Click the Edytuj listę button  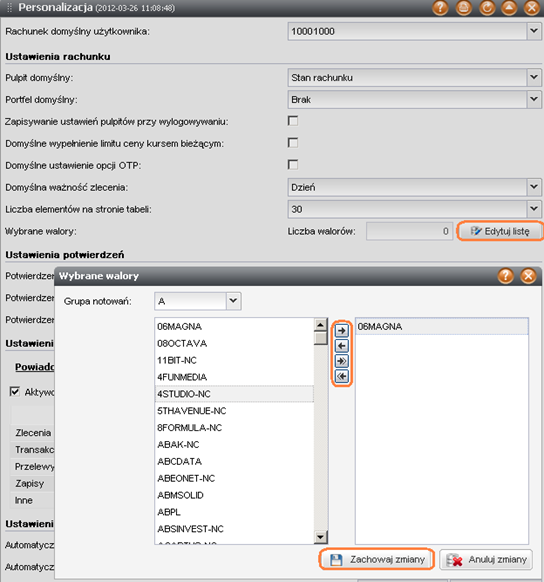tap(499, 231)
